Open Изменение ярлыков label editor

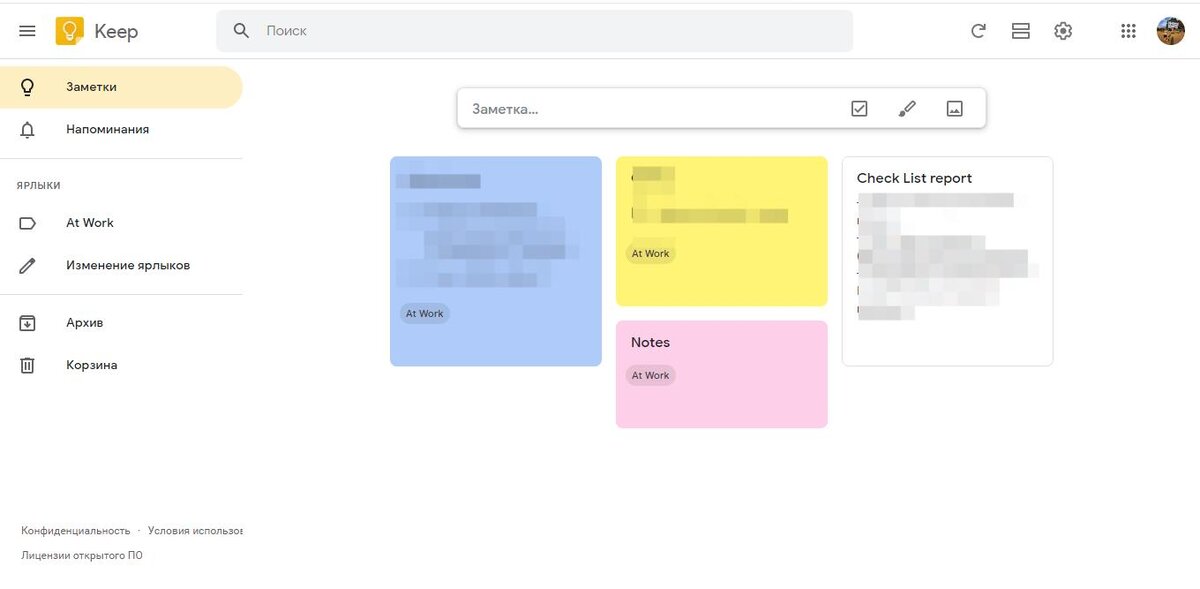coord(121,265)
